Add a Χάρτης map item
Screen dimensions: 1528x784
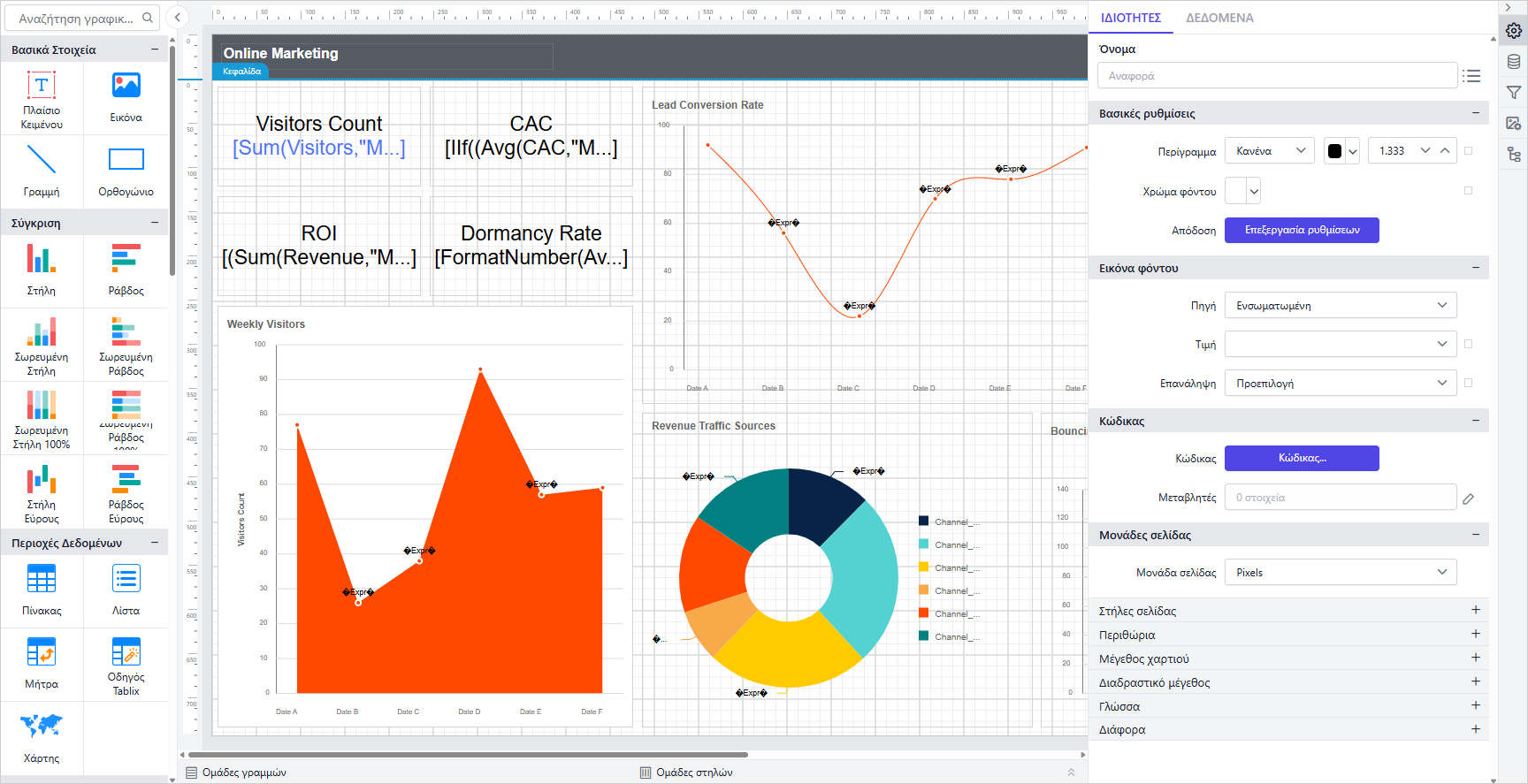coord(42,738)
